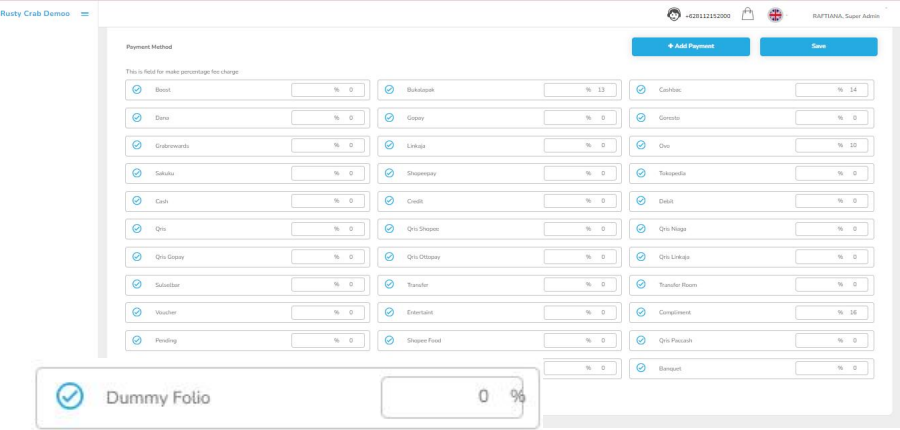Toggle the Boost payment check icon

coord(137,90)
